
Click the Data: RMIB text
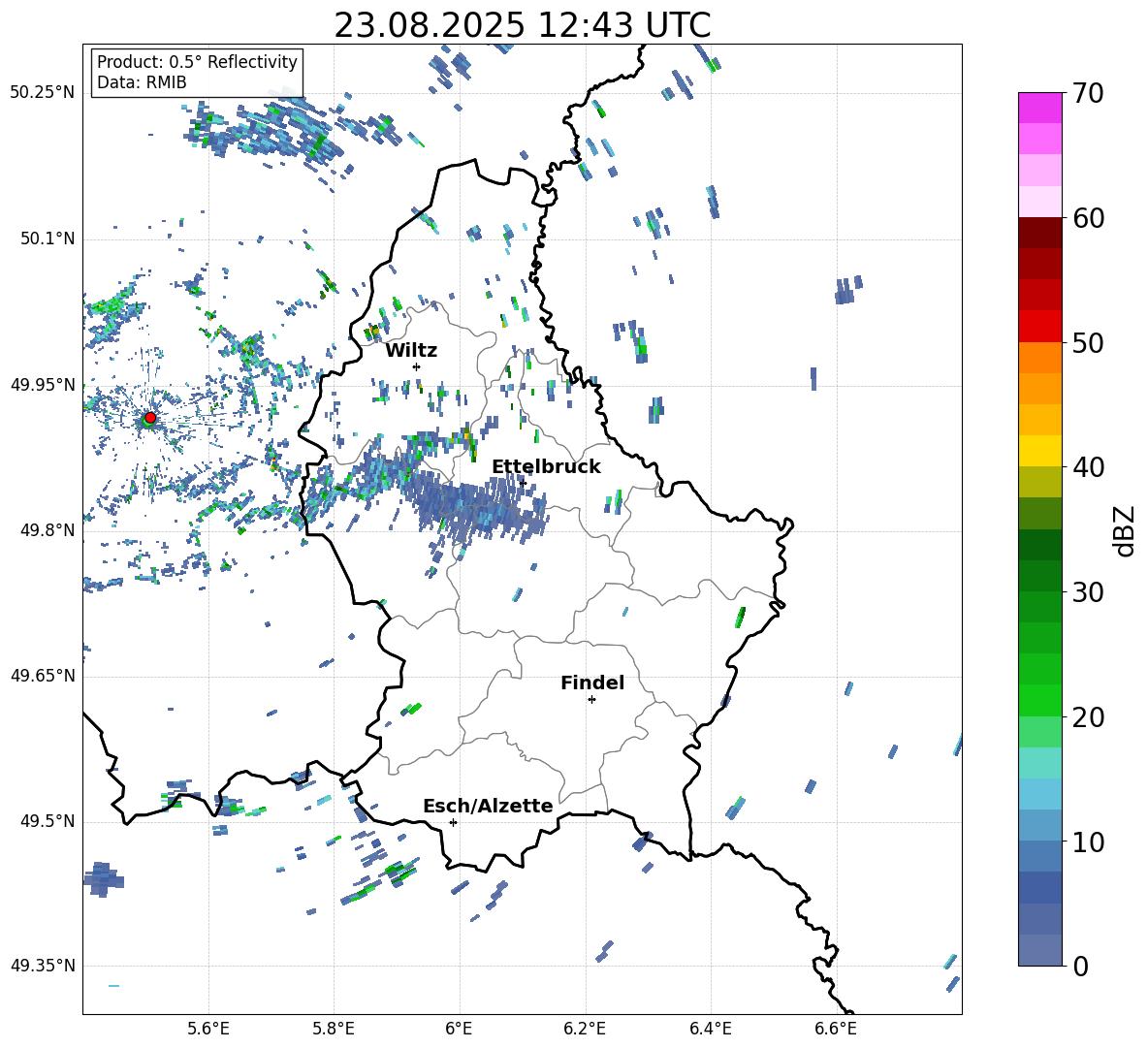pos(142,82)
